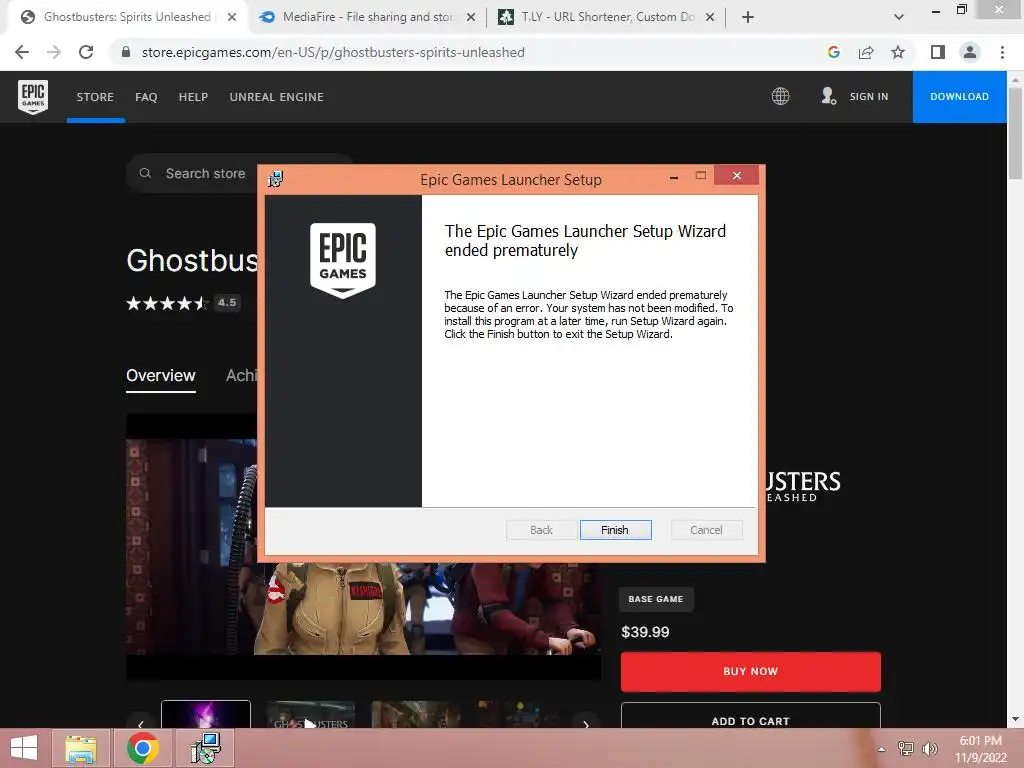Click the padlock site info icon
The height and width of the screenshot is (768, 1024).
click(126, 52)
